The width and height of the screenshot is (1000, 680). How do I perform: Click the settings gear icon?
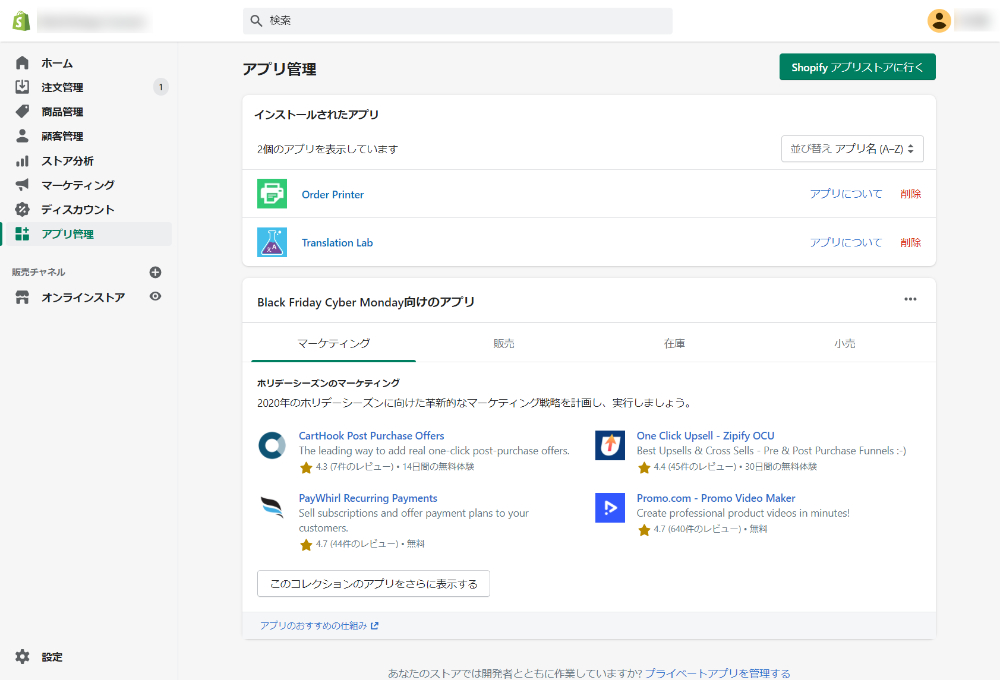(x=22, y=656)
